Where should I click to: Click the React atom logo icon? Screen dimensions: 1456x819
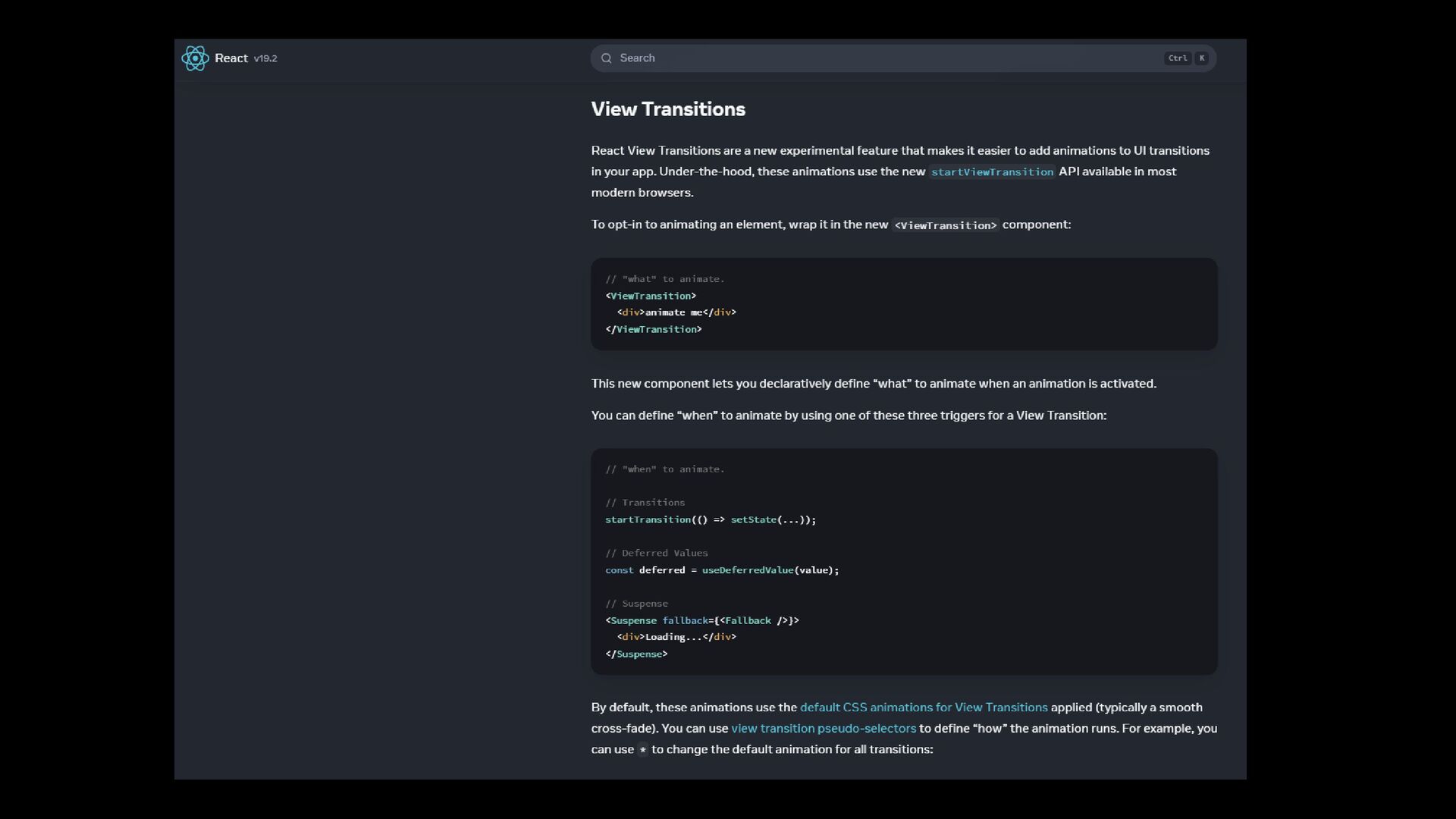tap(195, 58)
